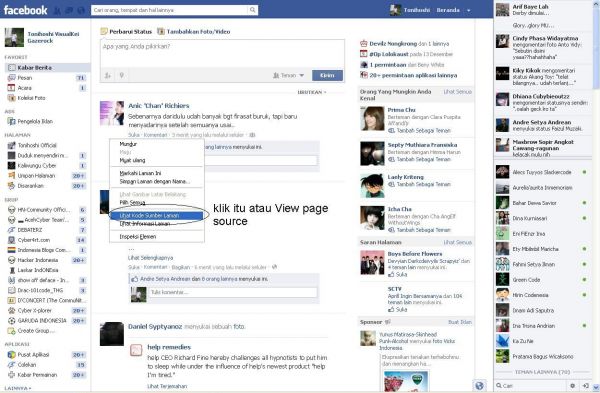Open chat settings gear icon

572,386
